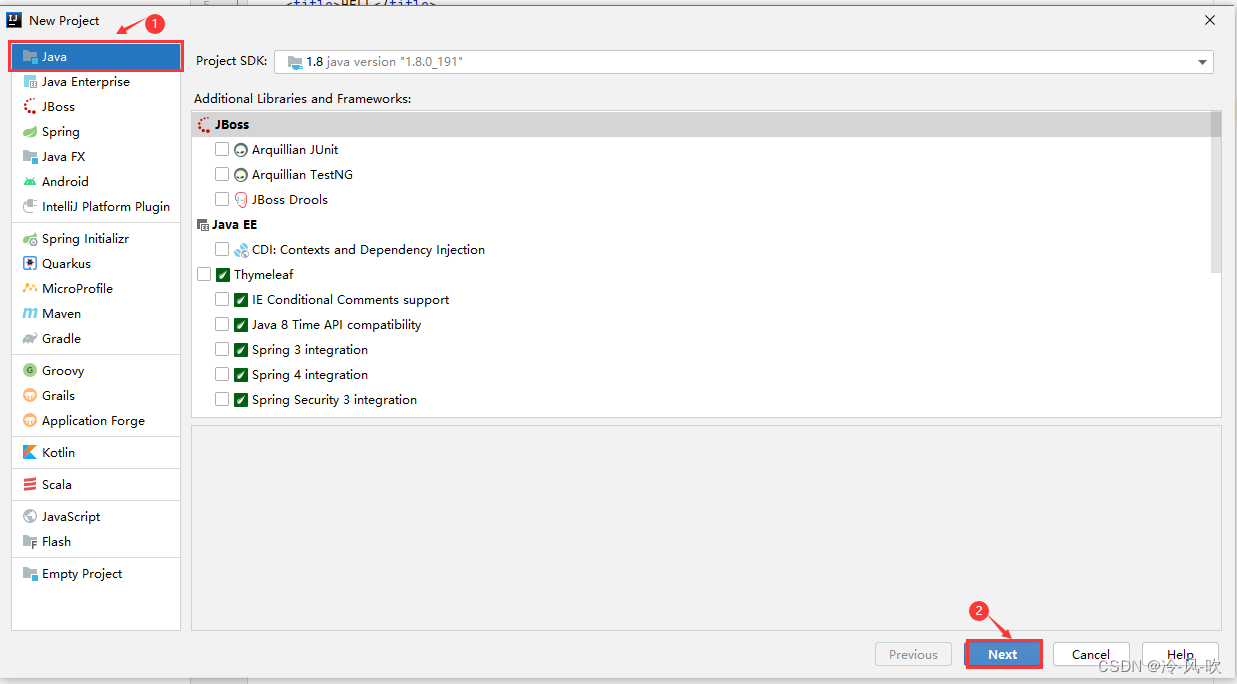The width and height of the screenshot is (1237, 684).
Task: Click the Kotlin logo icon
Action: point(30,453)
